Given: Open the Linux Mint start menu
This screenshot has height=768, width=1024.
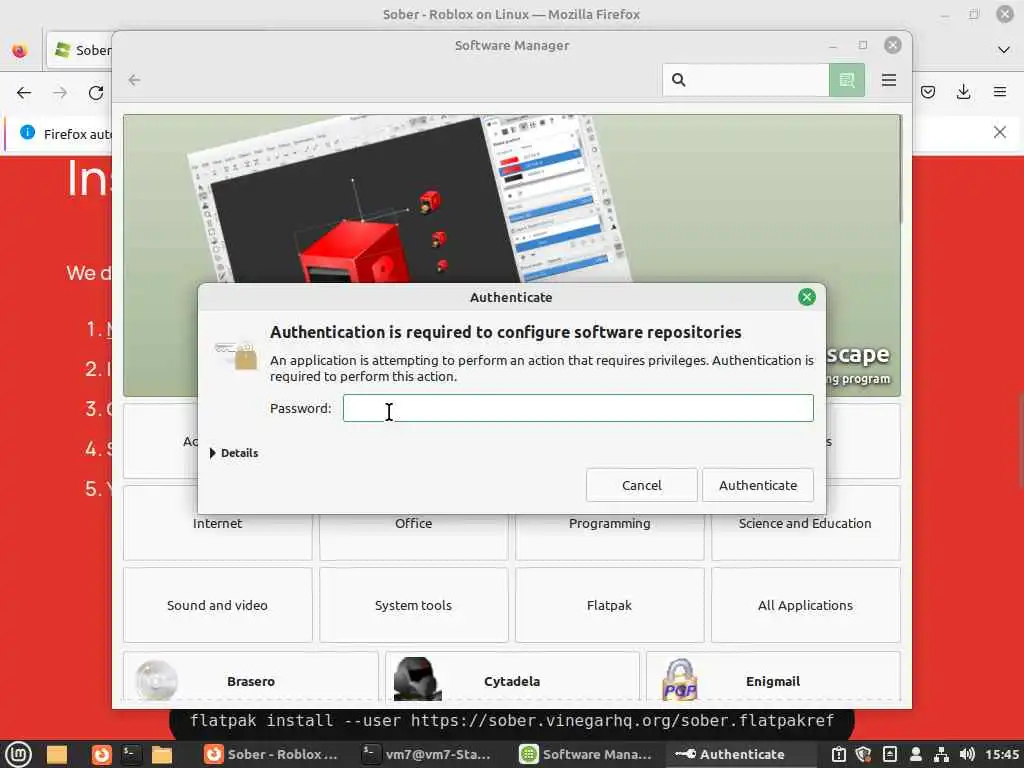Looking at the screenshot, I should tap(18, 754).
